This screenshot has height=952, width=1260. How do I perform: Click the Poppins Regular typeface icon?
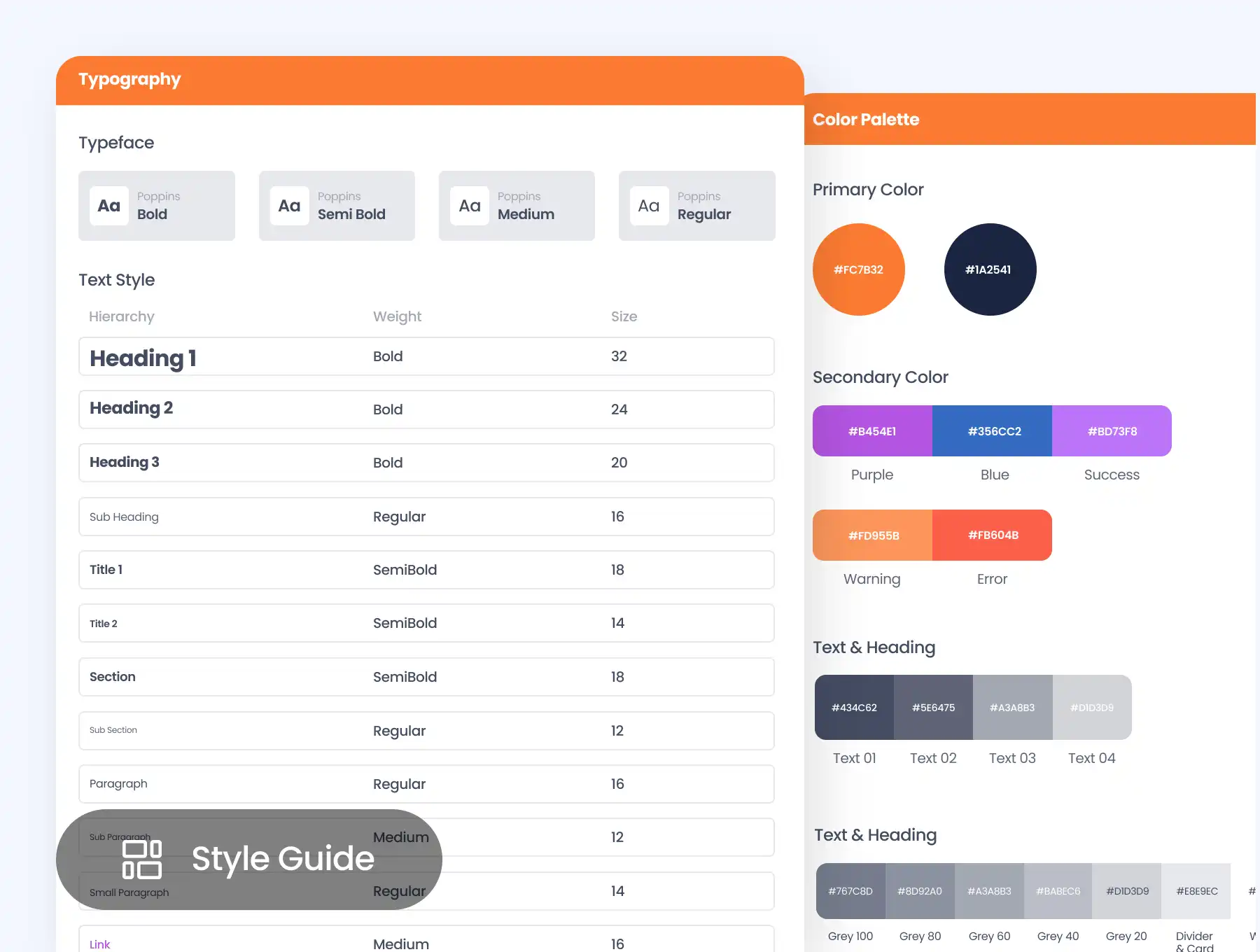click(649, 205)
